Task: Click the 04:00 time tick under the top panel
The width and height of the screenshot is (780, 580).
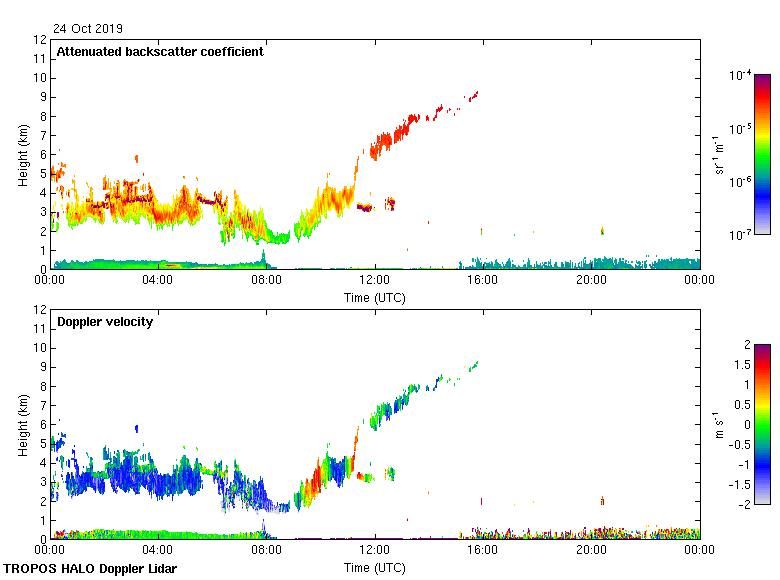Action: pyautogui.click(x=159, y=281)
